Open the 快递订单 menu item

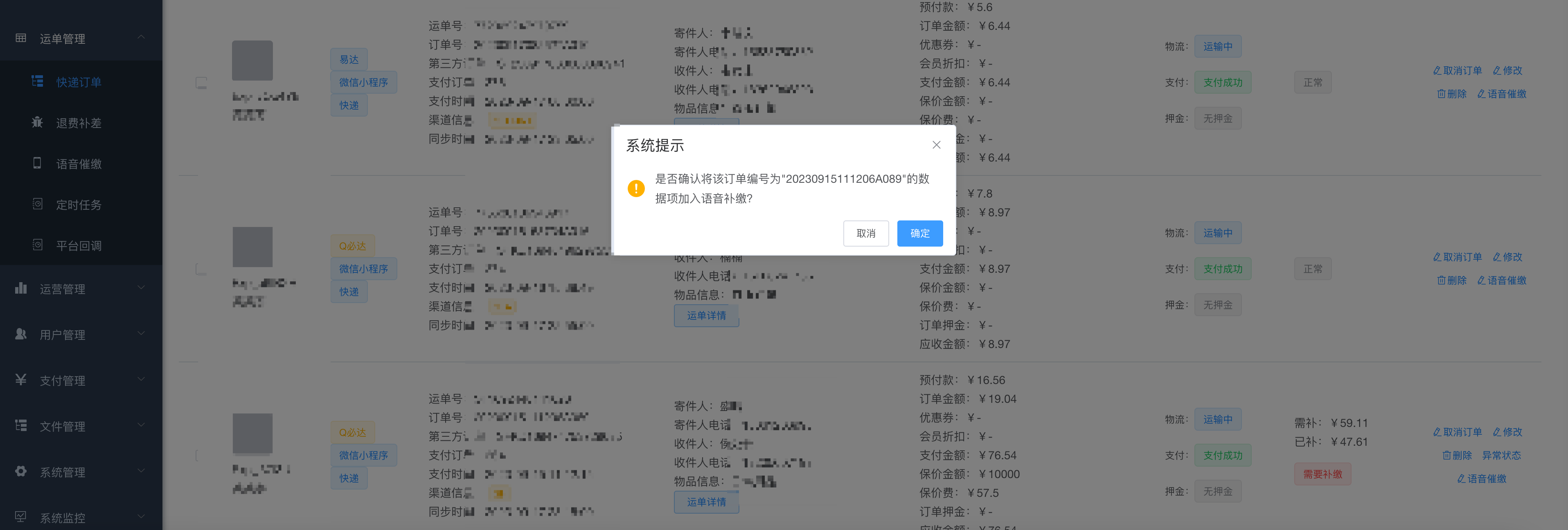(81, 81)
